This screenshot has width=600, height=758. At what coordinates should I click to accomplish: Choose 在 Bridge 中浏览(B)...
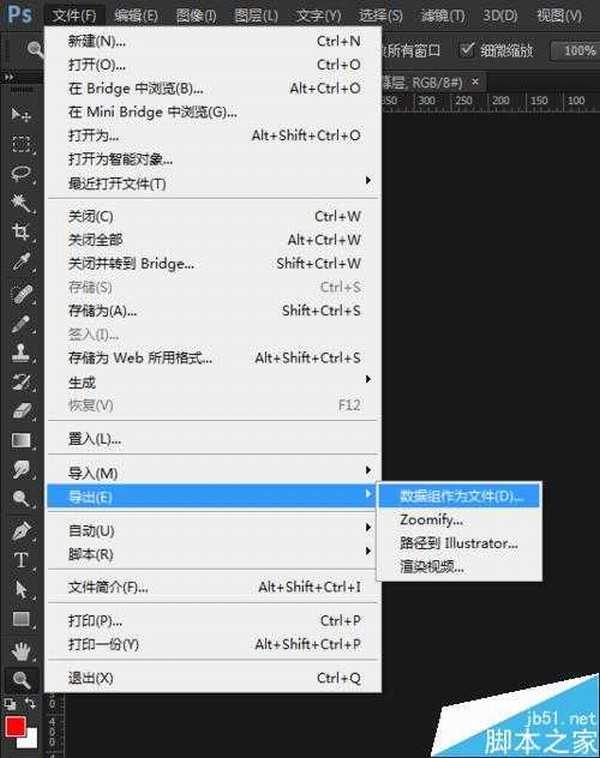212,88
